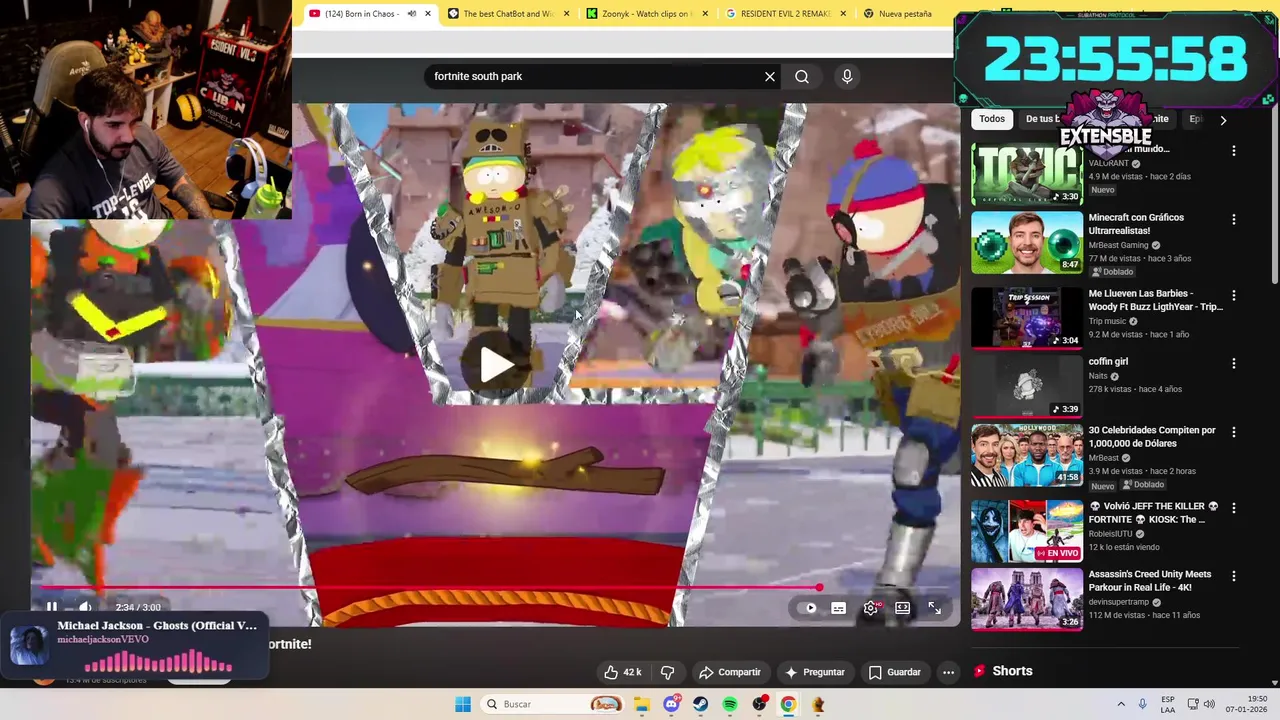Open 'Me Llueven Las Barbies' video title
This screenshot has height=720, width=1280.
tap(1155, 300)
